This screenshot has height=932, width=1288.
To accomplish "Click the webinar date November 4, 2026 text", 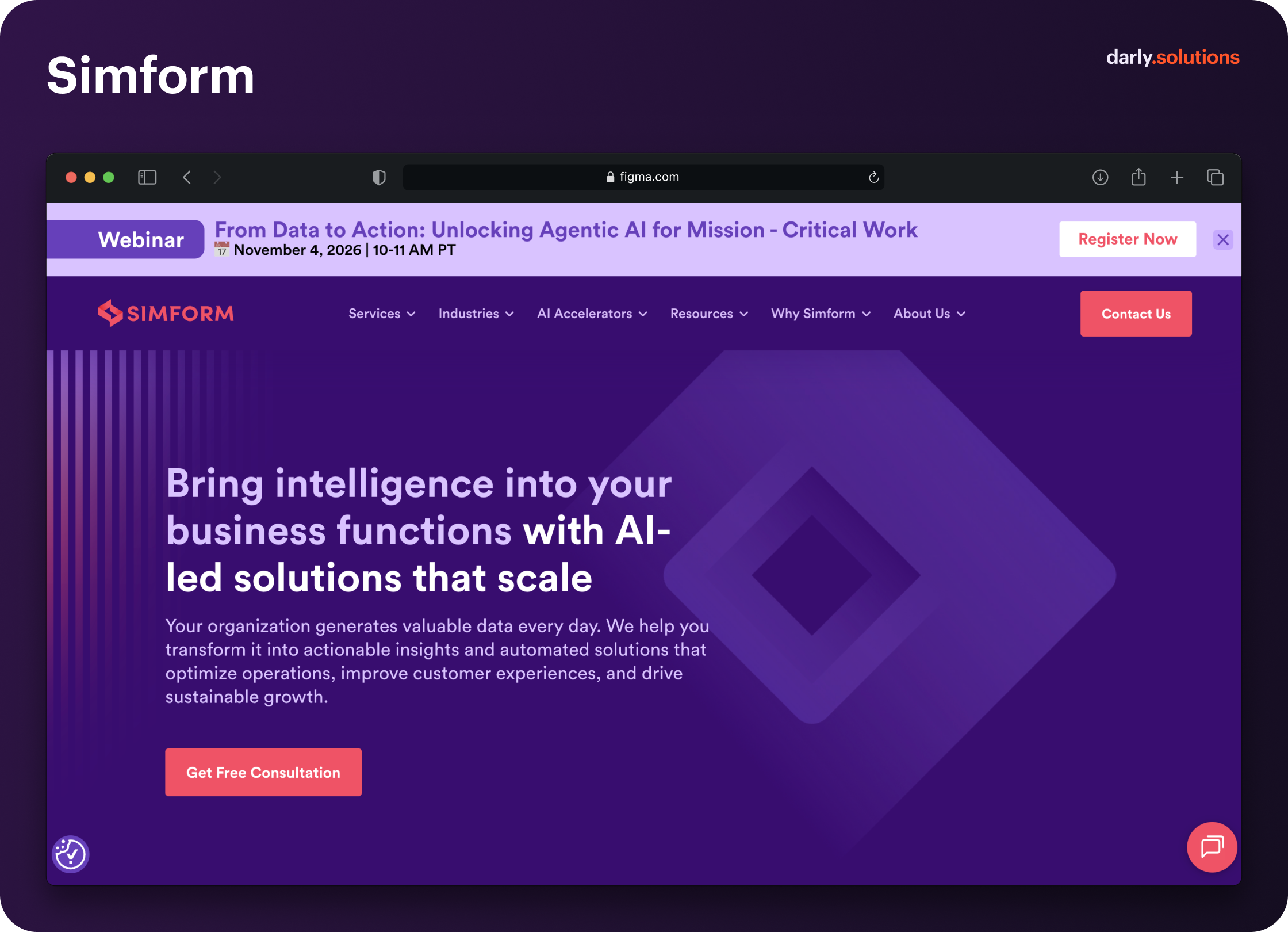I will [297, 250].
